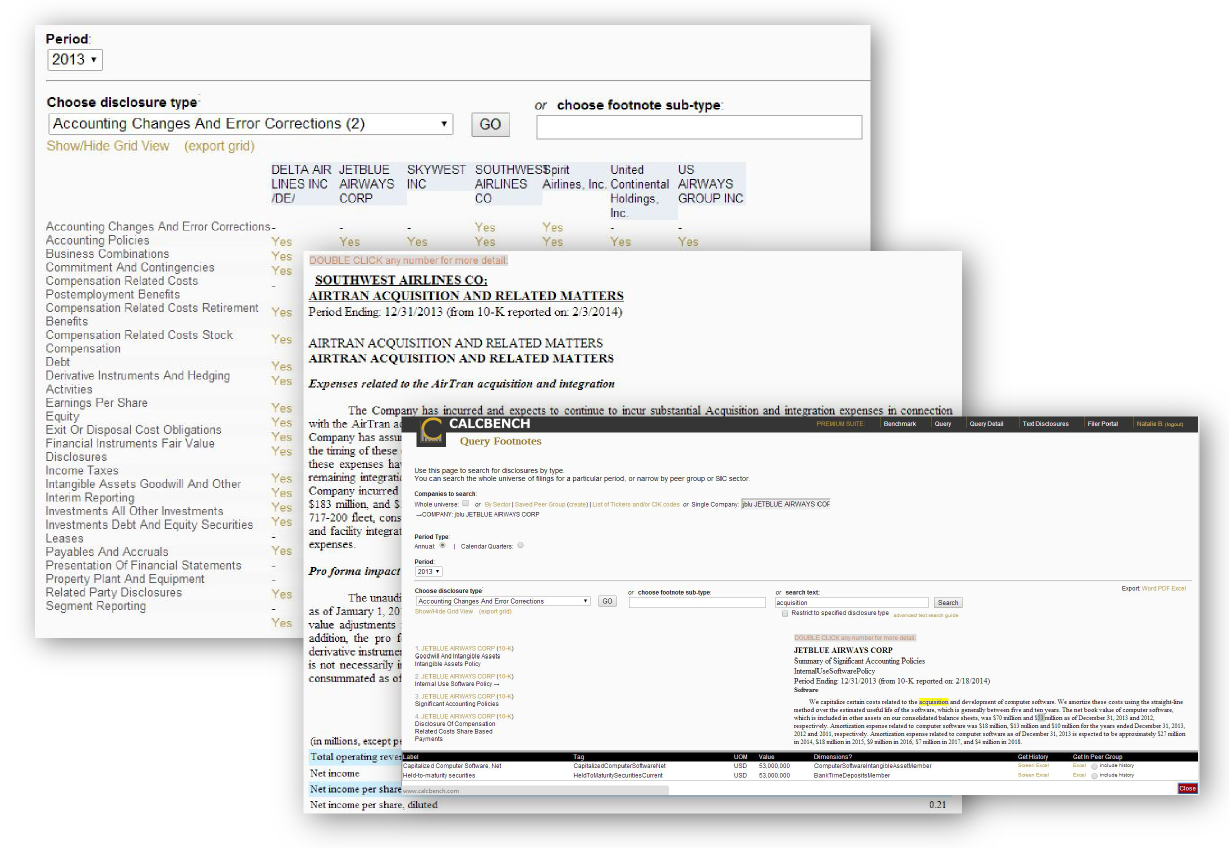
Task: Click the large footnote sub-type input field
Action: (x=698, y=127)
